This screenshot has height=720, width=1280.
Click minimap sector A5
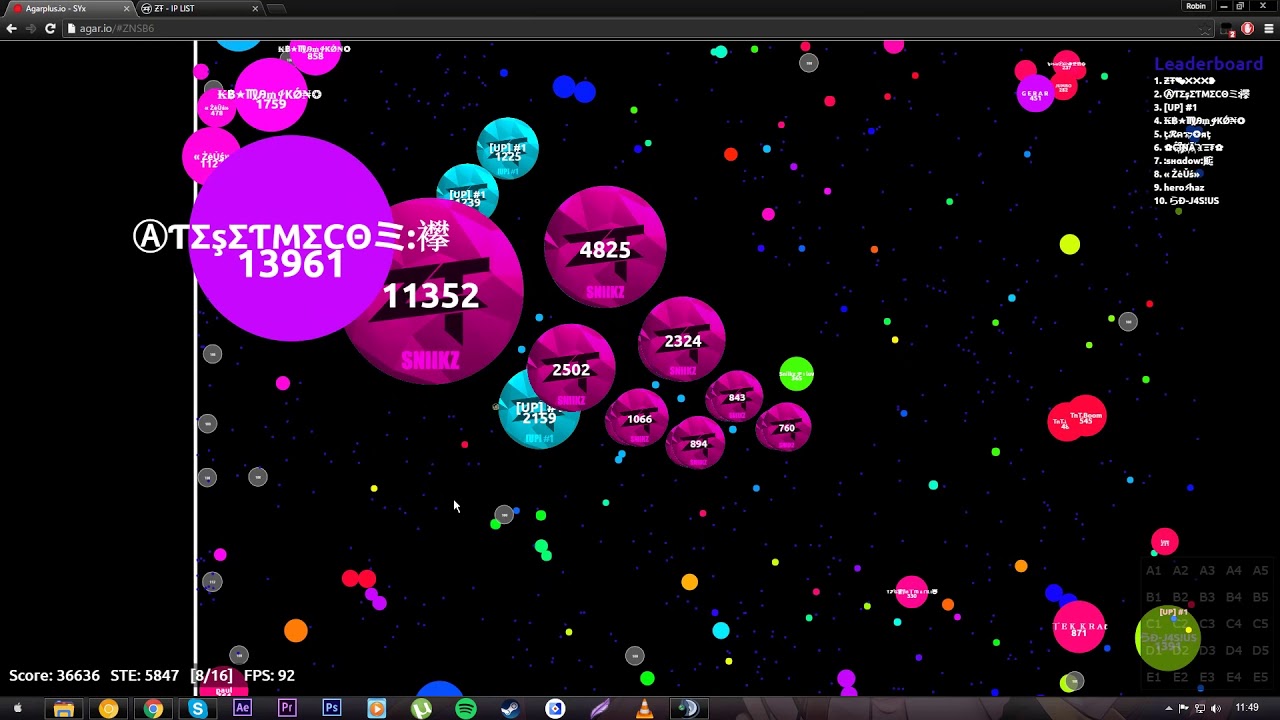tap(1260, 571)
